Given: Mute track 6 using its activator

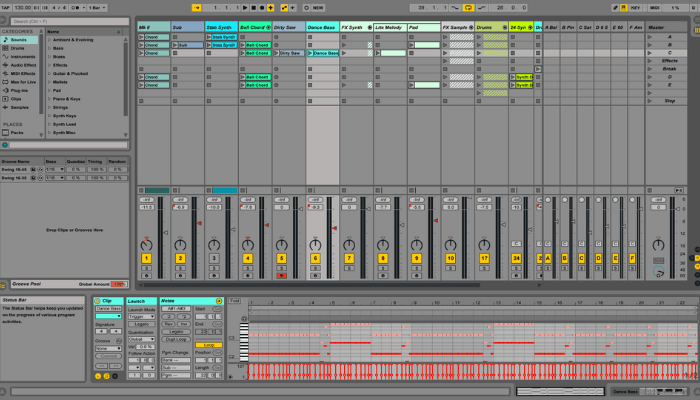Looking at the screenshot, I should [315, 259].
